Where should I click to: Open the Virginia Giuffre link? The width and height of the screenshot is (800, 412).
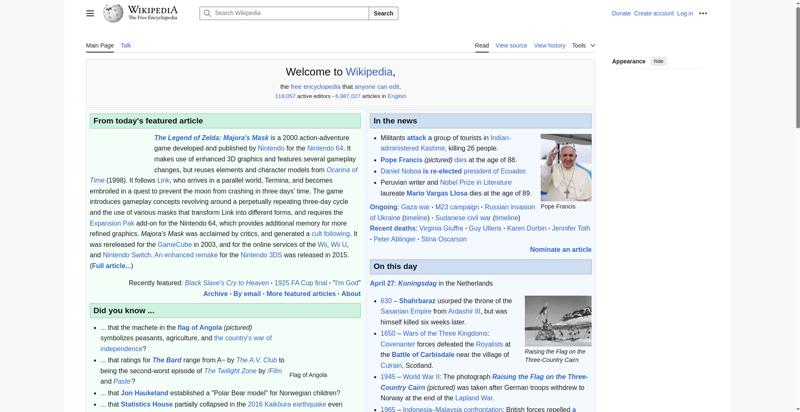coord(441,228)
